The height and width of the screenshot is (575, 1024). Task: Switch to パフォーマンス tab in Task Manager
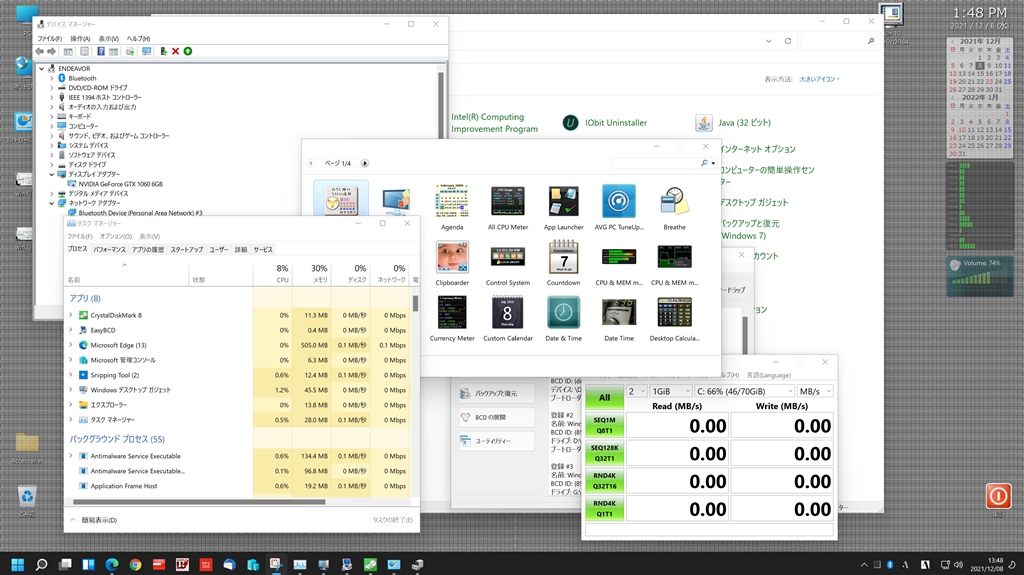[109, 250]
